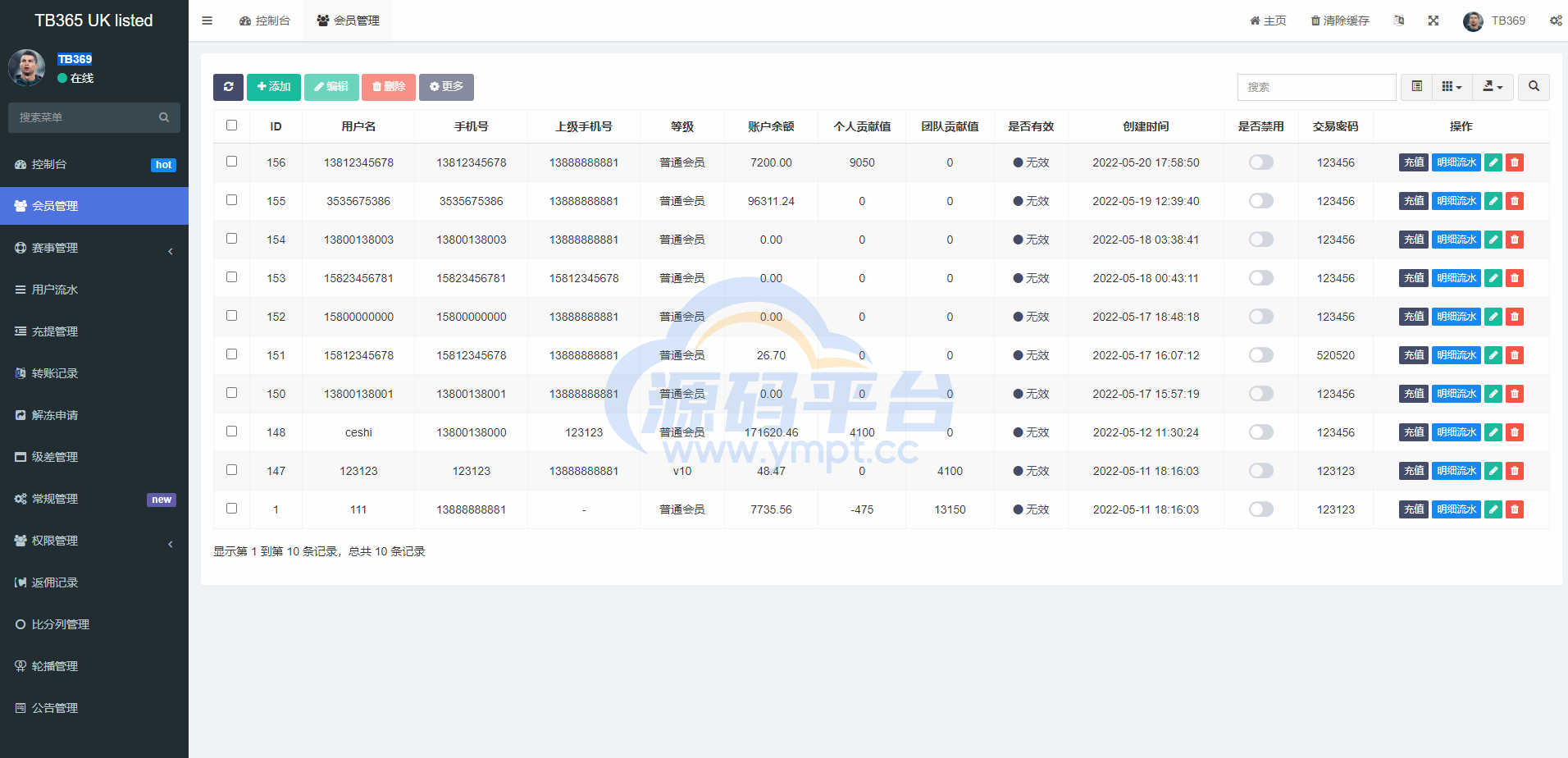Click edit pencil icon for ID 147
Screen dimensions: 1568x758
click(x=1493, y=471)
